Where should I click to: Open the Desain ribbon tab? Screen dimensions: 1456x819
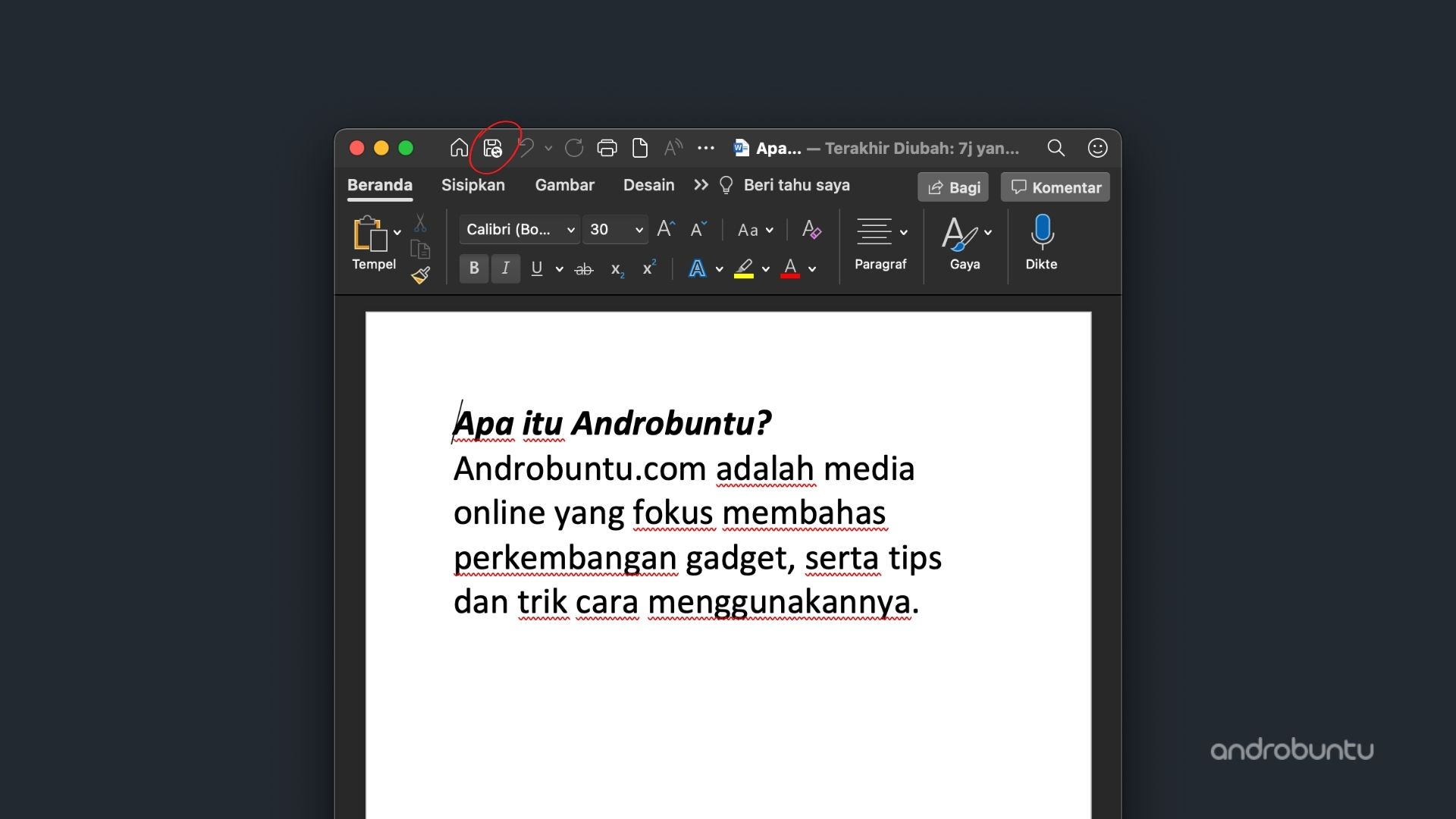[x=648, y=185]
